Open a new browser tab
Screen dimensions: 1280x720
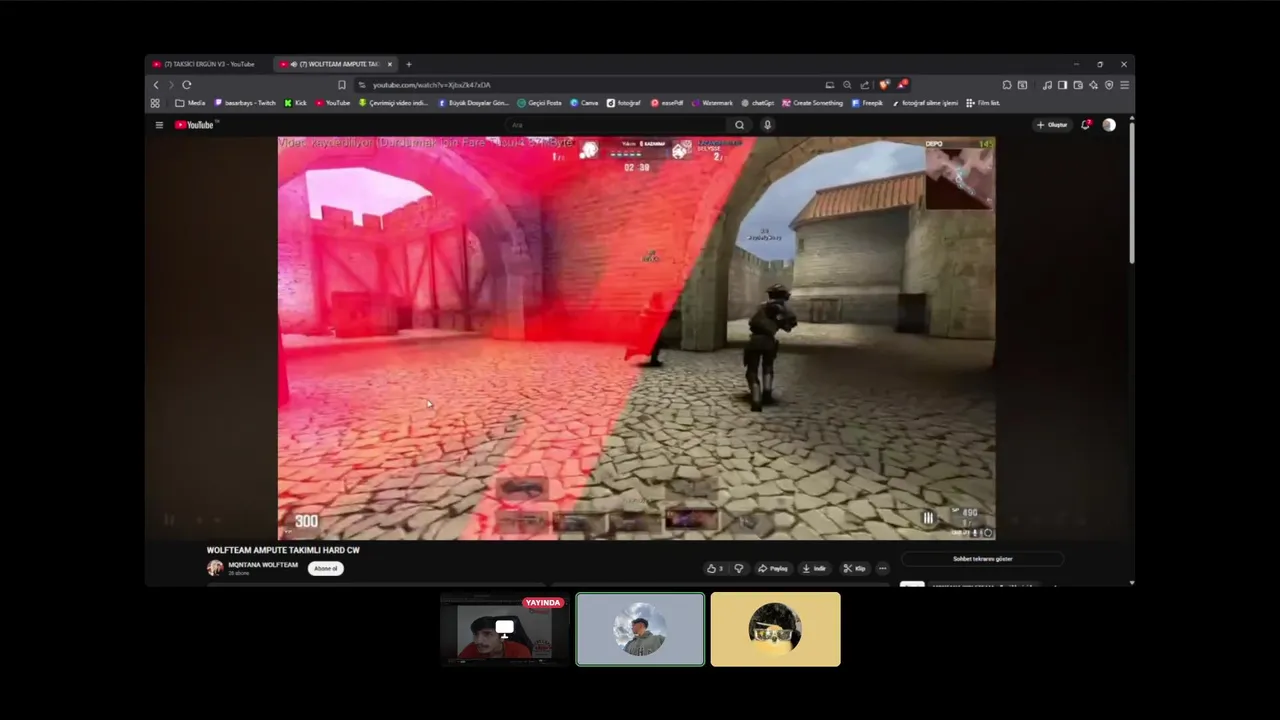pos(408,64)
